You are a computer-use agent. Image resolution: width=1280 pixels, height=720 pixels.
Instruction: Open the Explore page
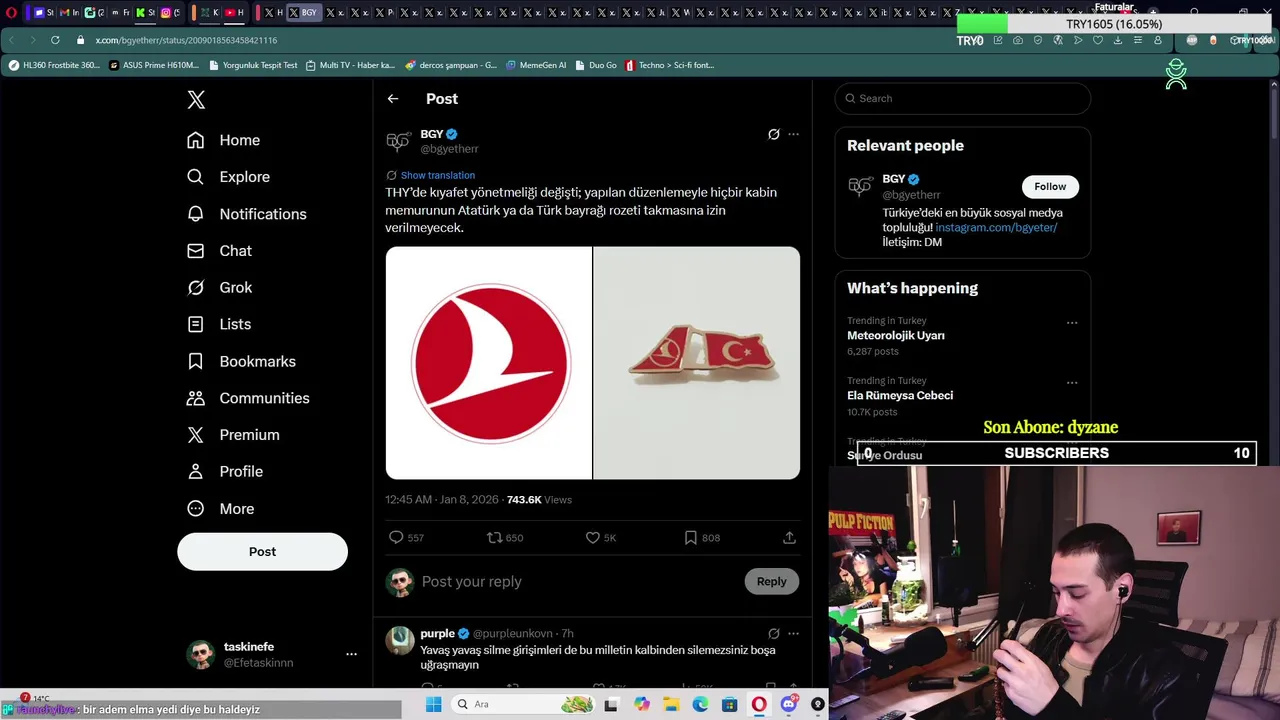228,177
